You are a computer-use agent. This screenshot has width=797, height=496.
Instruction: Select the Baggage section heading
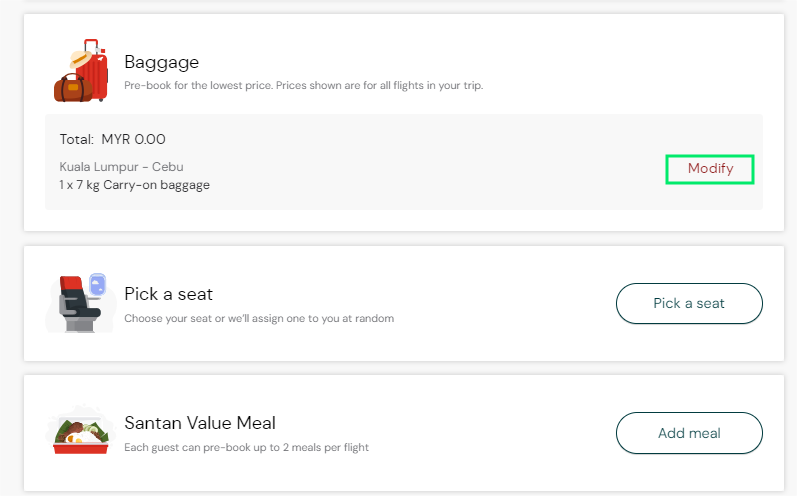[162, 62]
